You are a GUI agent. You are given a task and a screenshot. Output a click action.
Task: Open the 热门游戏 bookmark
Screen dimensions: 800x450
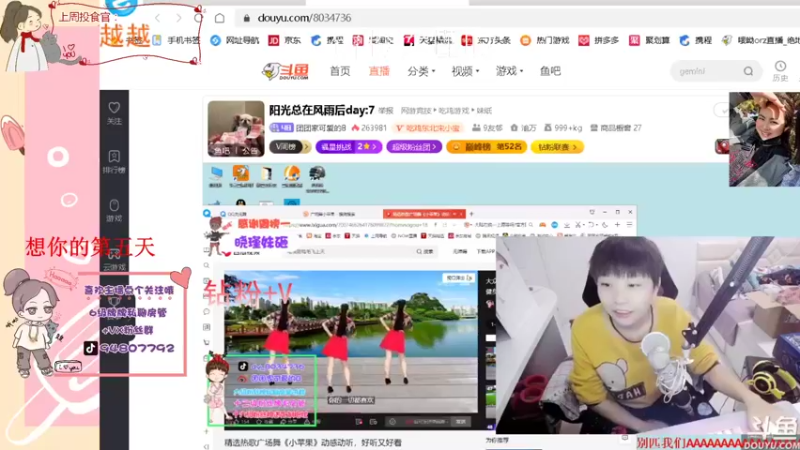click(x=545, y=40)
